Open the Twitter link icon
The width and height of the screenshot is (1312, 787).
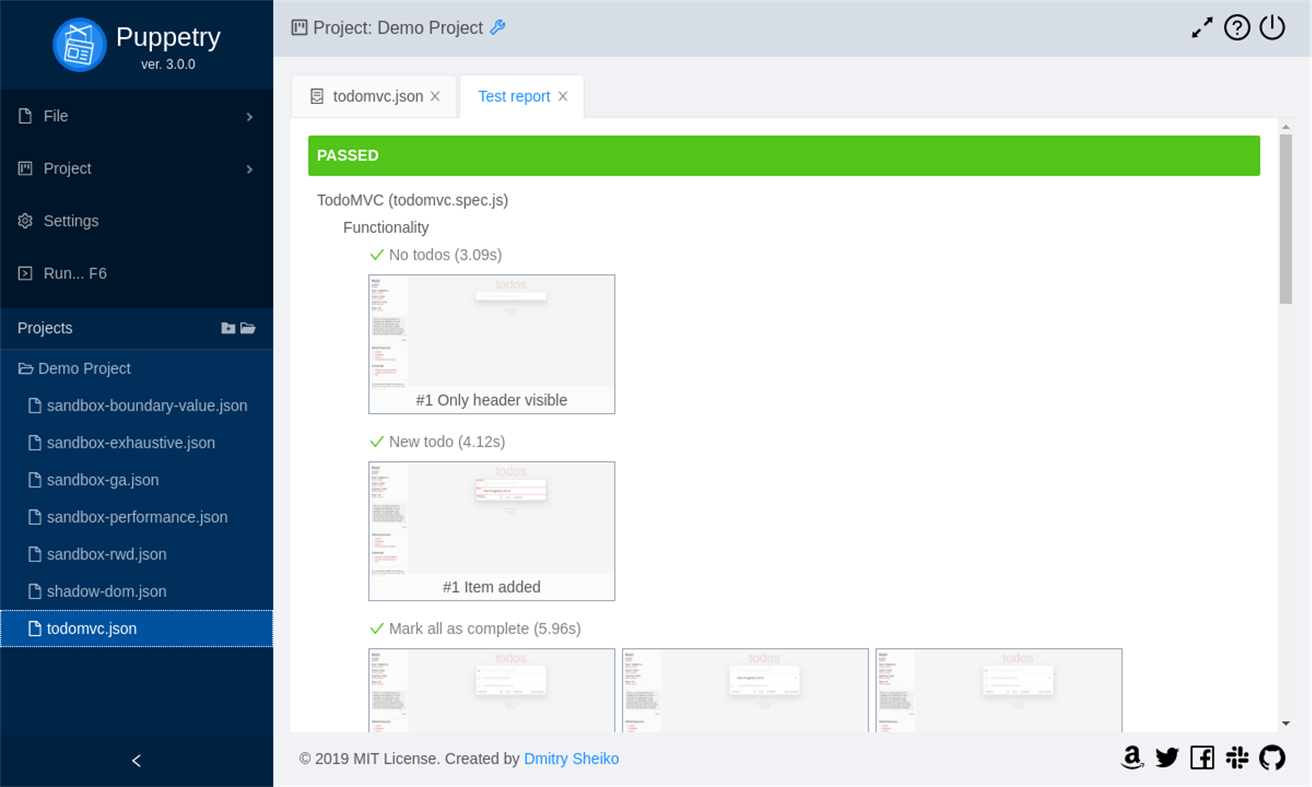[x=1167, y=758]
